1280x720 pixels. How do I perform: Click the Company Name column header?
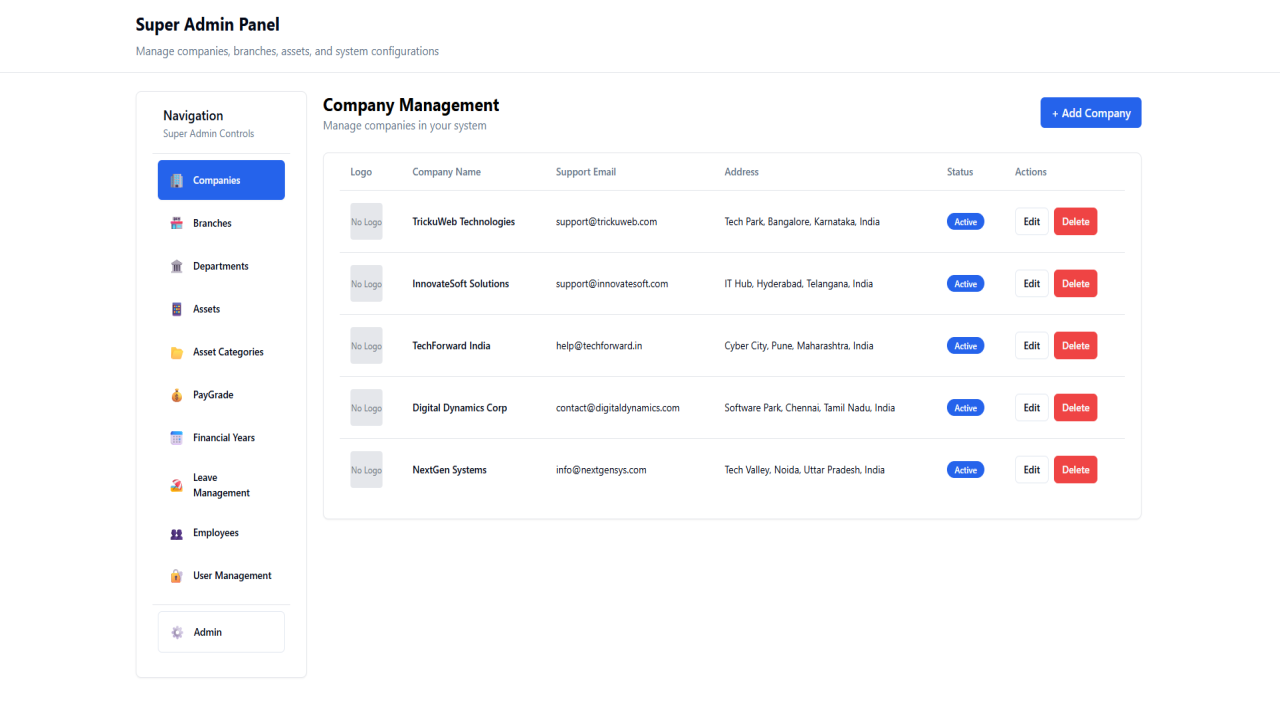pyautogui.click(x=447, y=172)
